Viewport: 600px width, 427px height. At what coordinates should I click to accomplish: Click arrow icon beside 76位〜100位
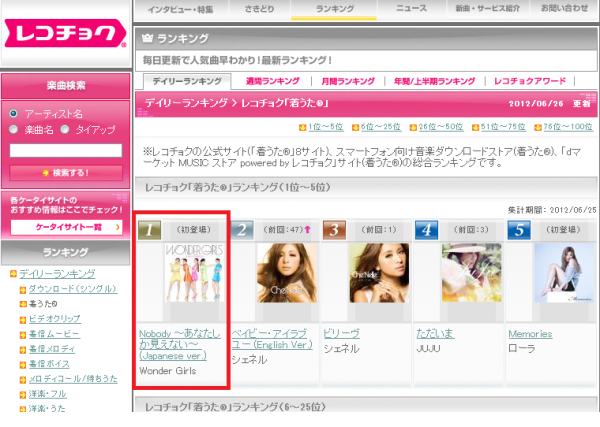[538, 127]
